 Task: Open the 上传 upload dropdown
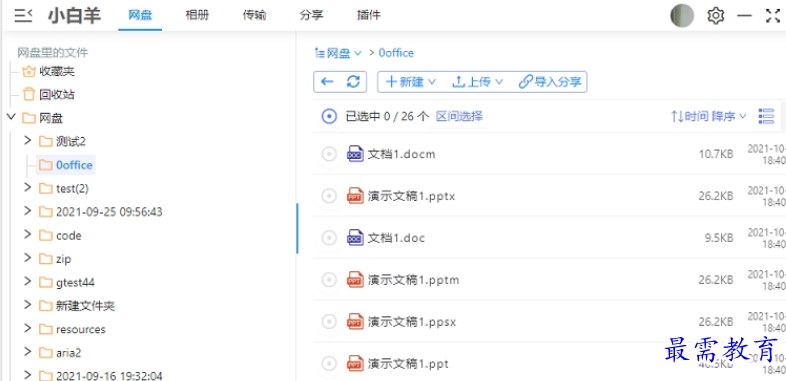(477, 82)
